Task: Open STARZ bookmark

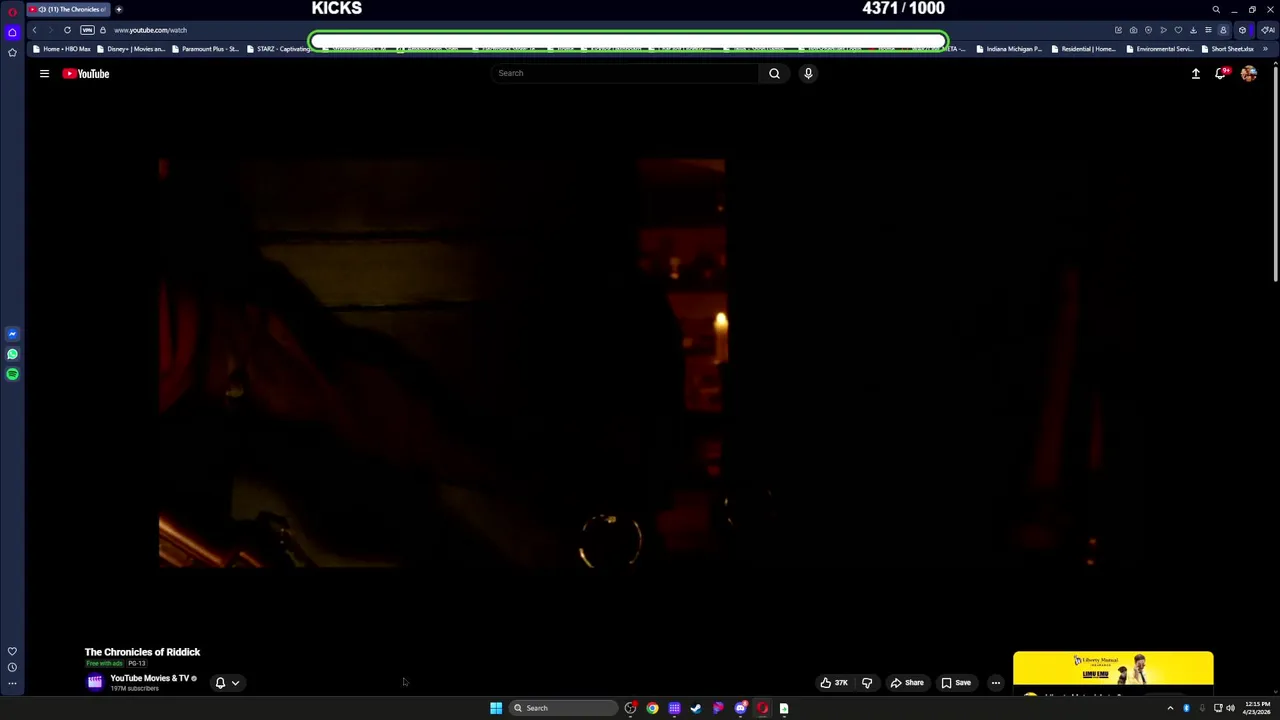Action: [x=278, y=49]
